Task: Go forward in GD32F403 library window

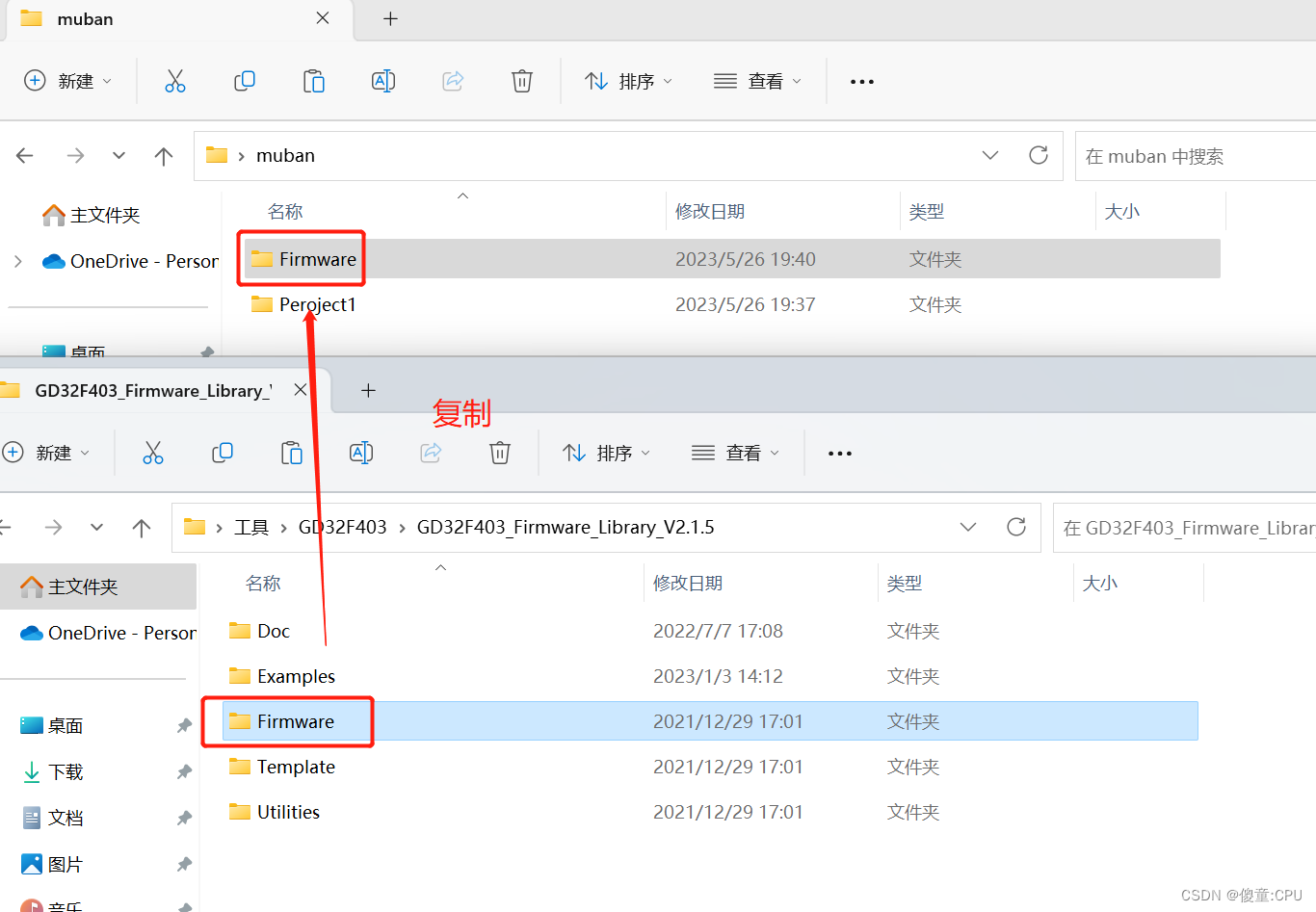Action: [53, 528]
